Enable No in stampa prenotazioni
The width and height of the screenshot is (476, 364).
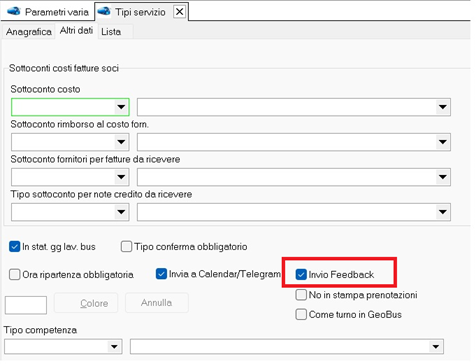301,295
